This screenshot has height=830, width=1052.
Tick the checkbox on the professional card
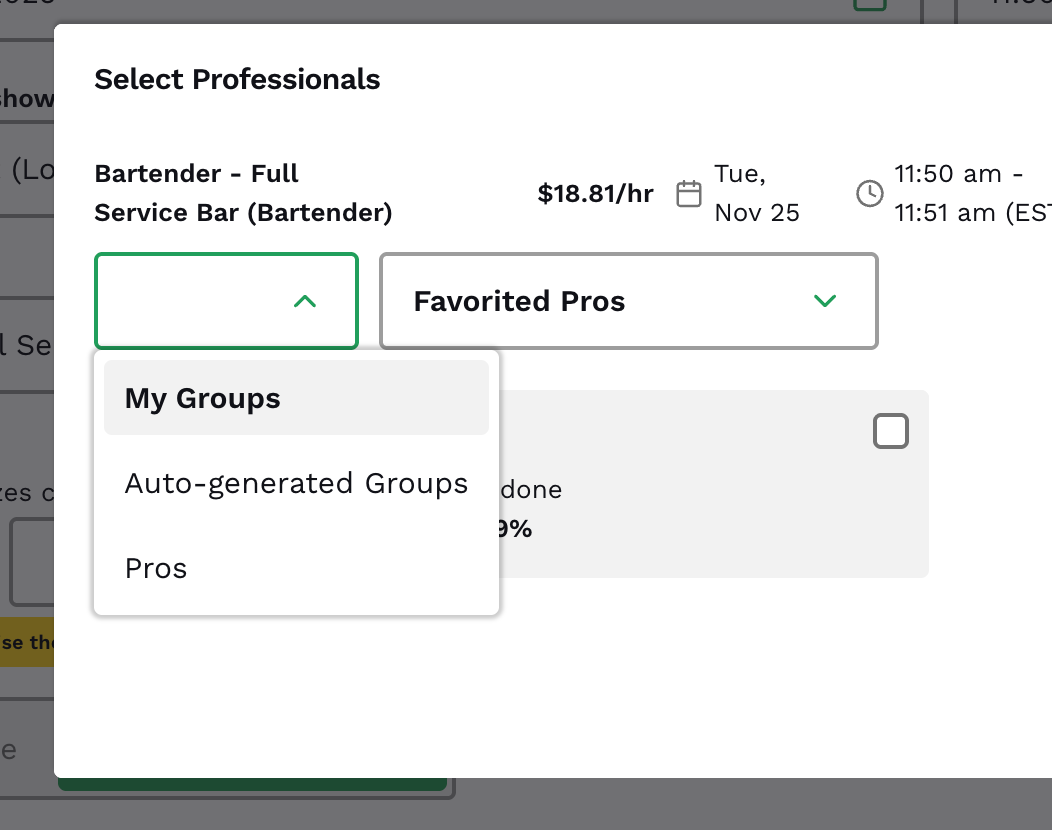pyautogui.click(x=891, y=432)
